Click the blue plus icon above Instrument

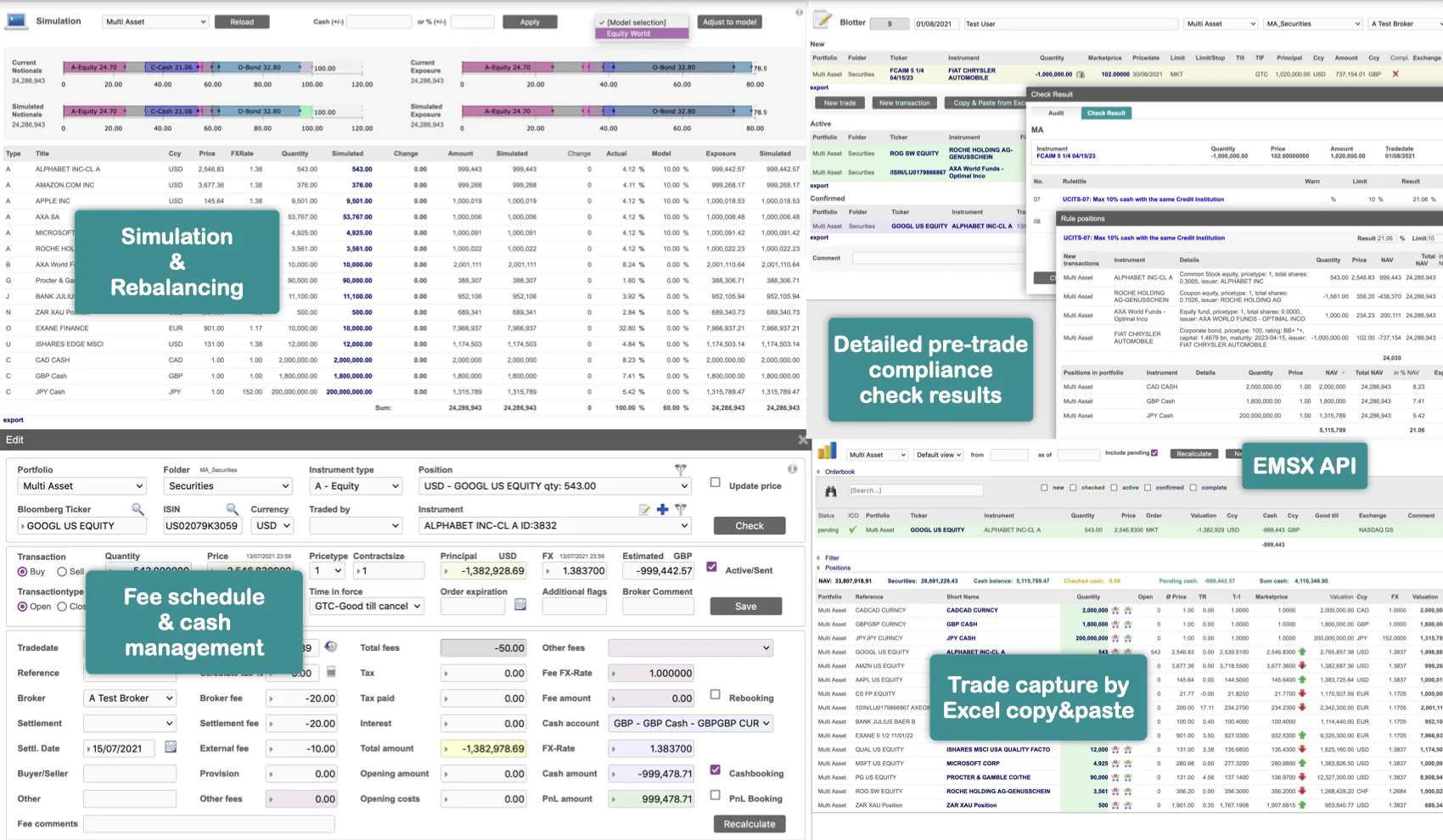pyautogui.click(x=662, y=509)
